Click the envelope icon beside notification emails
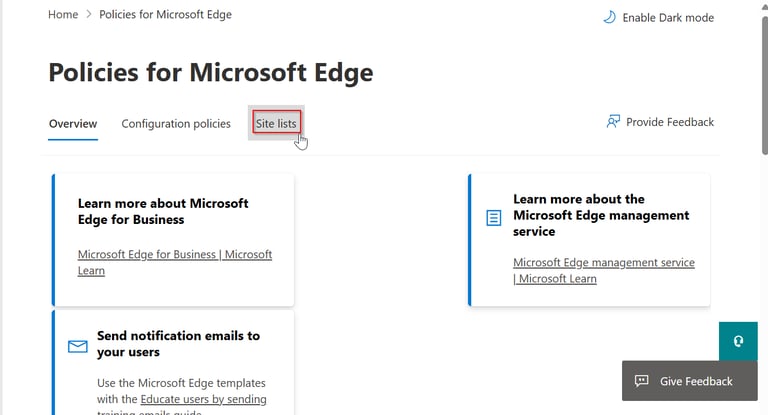The image size is (768, 415). (78, 346)
